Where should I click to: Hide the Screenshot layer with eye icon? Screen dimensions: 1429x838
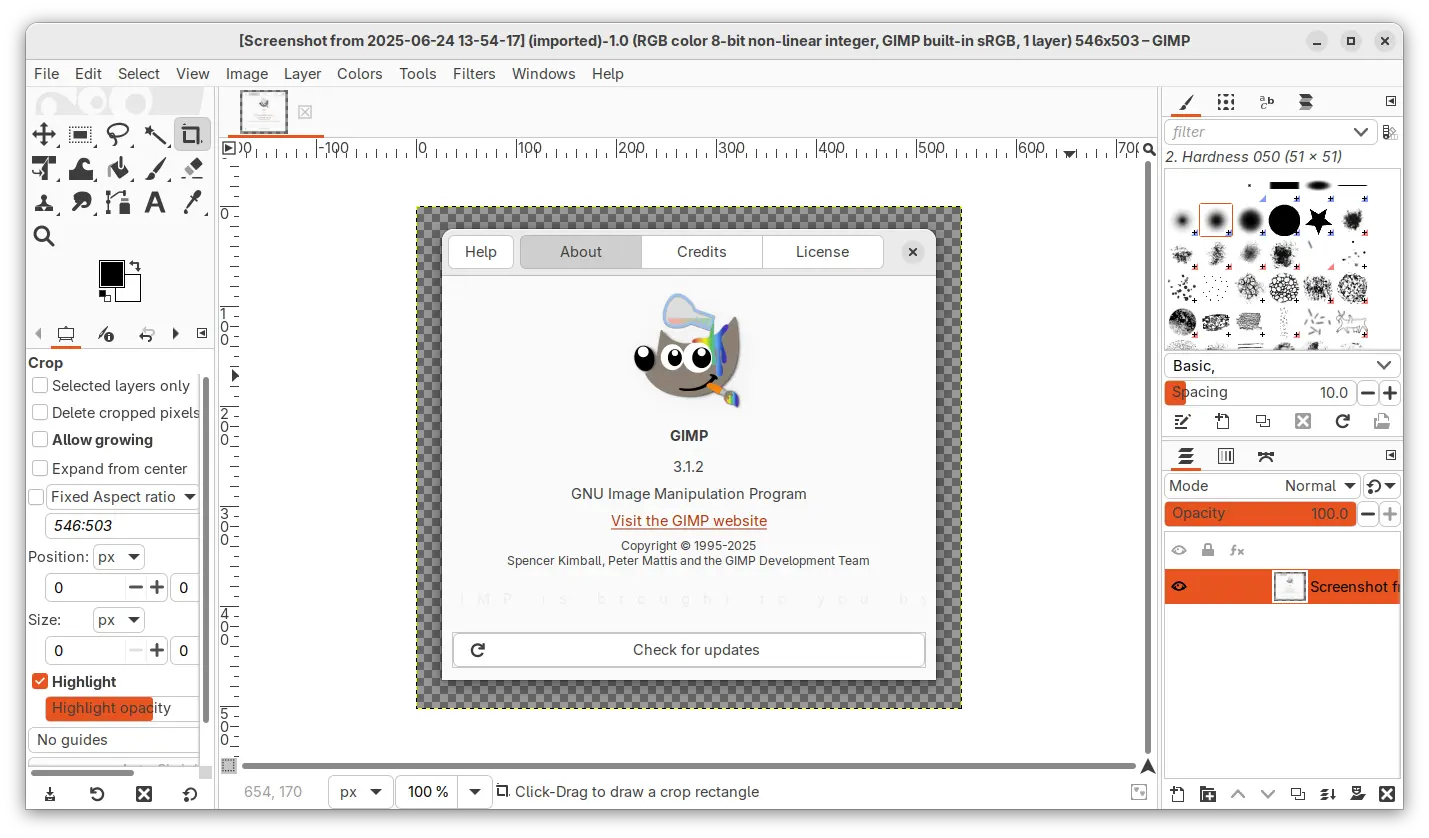pyautogui.click(x=1179, y=586)
